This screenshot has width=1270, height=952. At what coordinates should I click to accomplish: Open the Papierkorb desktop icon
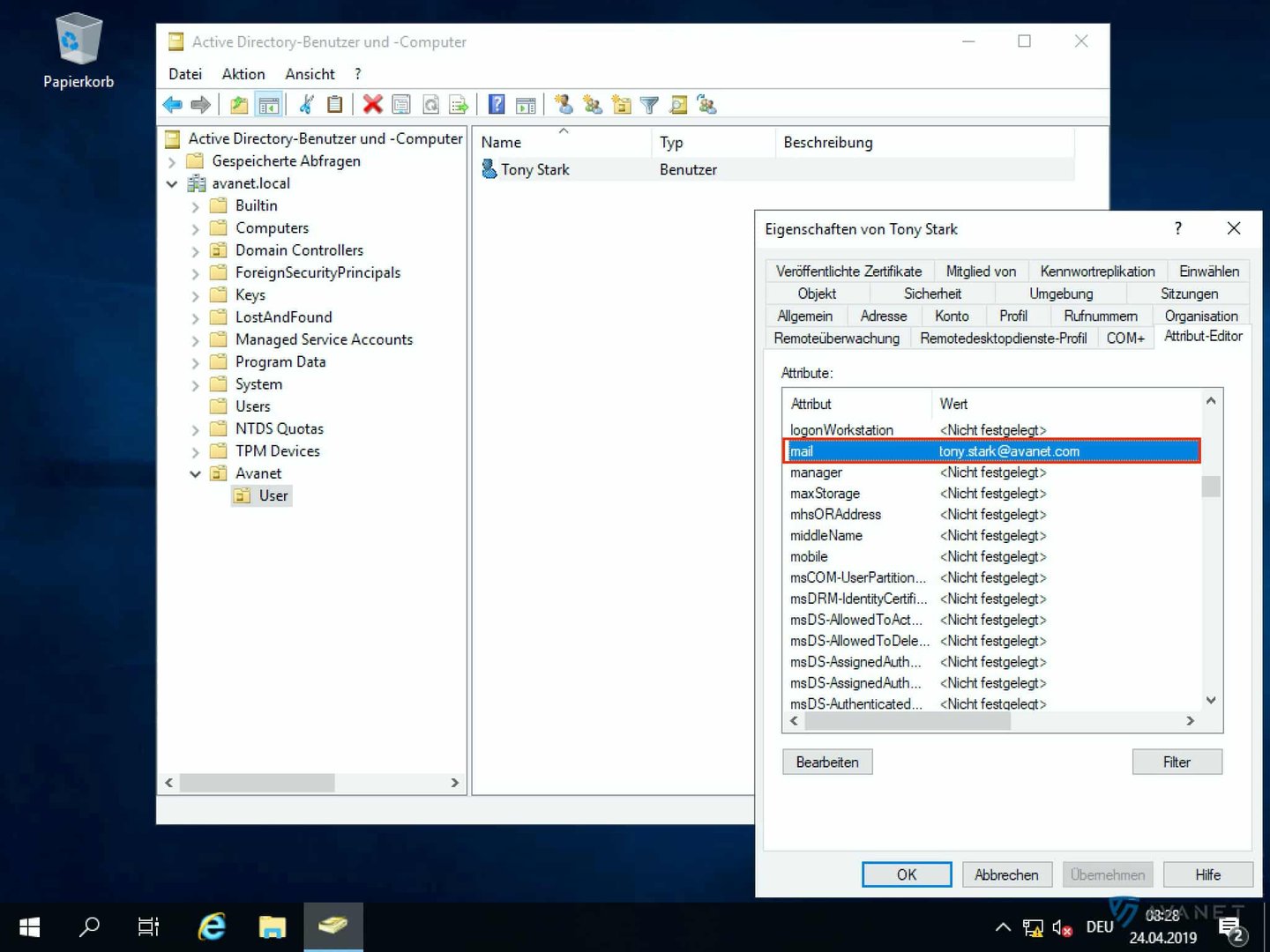(78, 51)
